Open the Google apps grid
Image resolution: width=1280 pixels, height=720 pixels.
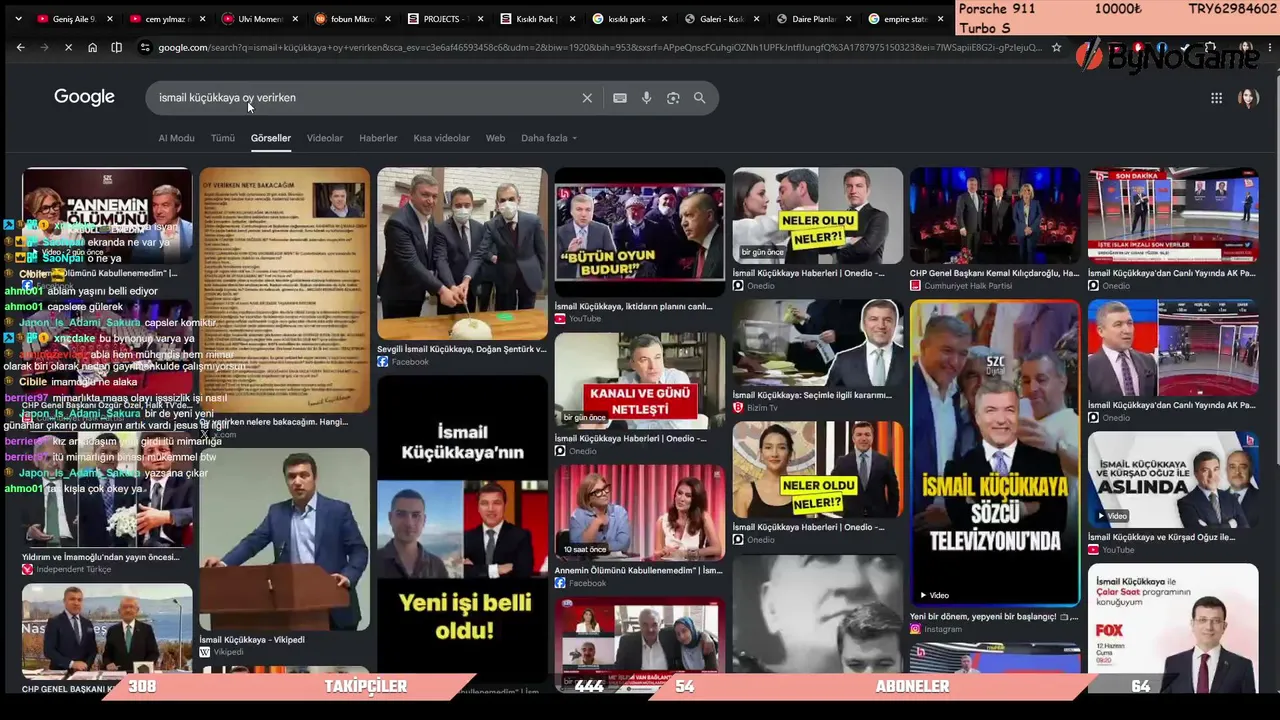click(x=1216, y=98)
